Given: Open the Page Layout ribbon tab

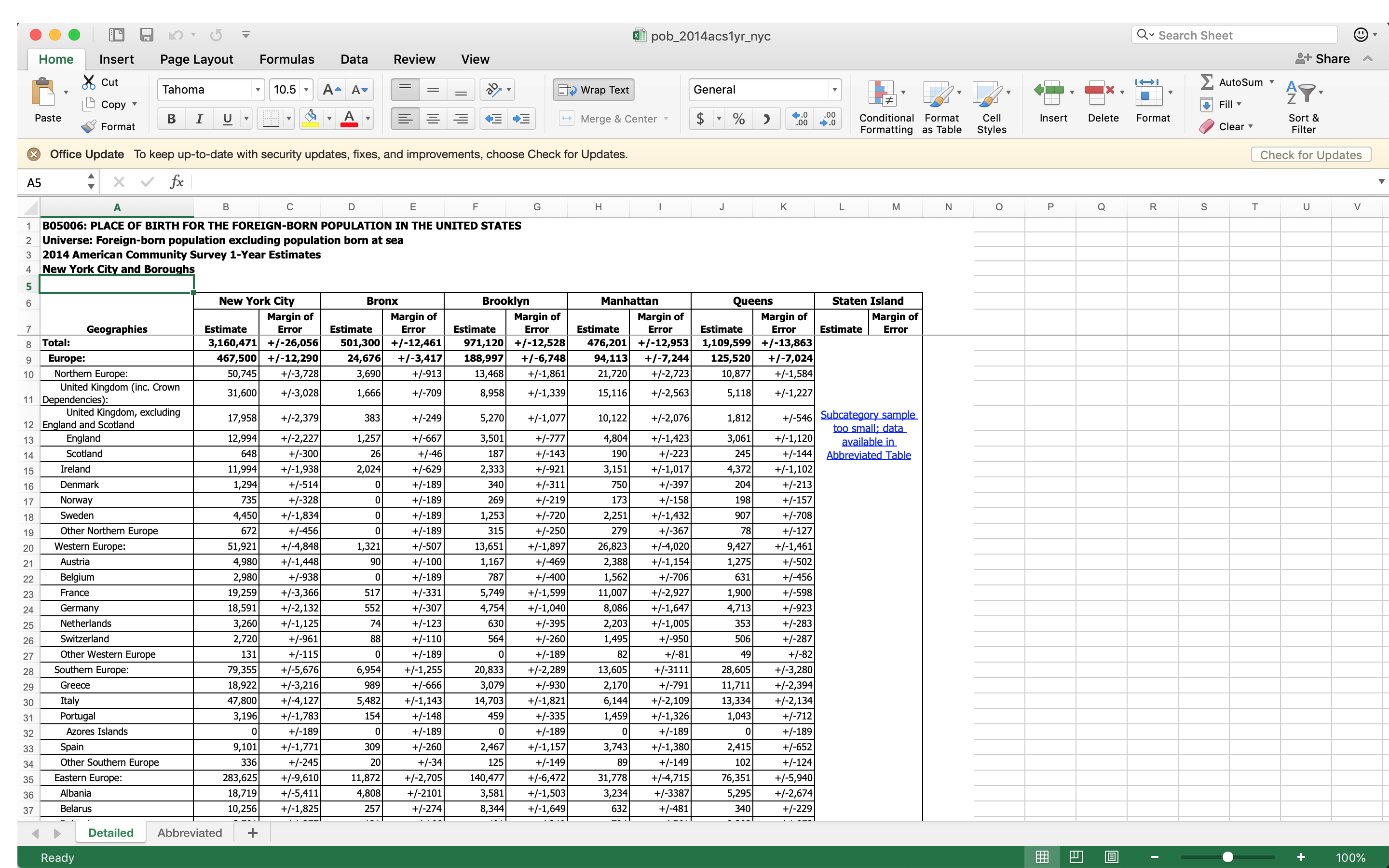Looking at the screenshot, I should coord(196,59).
